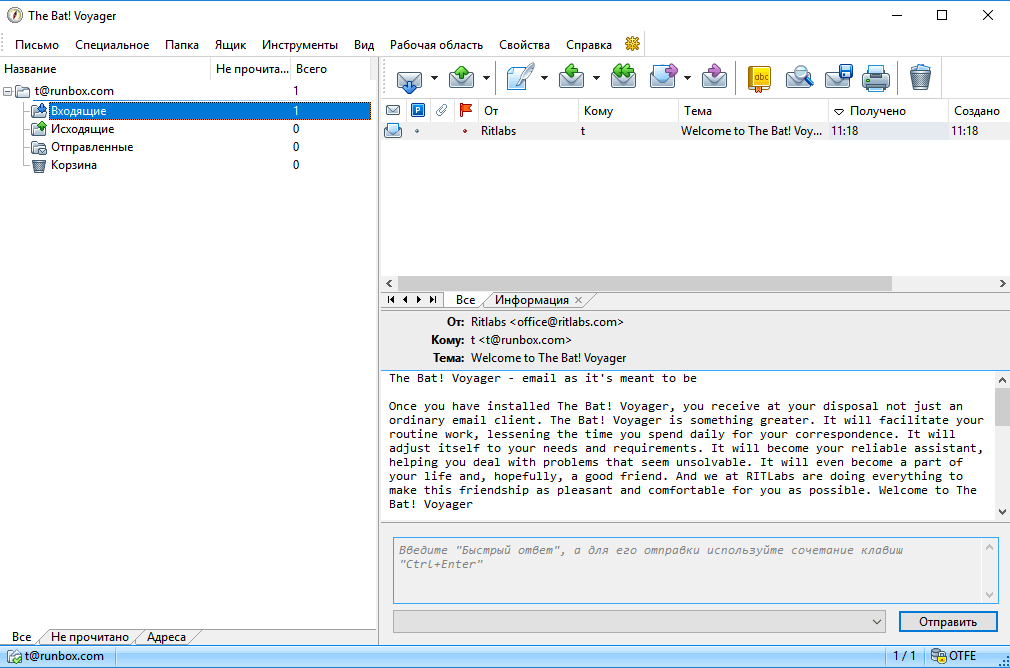Open the quick reply template combo box

[639, 622]
